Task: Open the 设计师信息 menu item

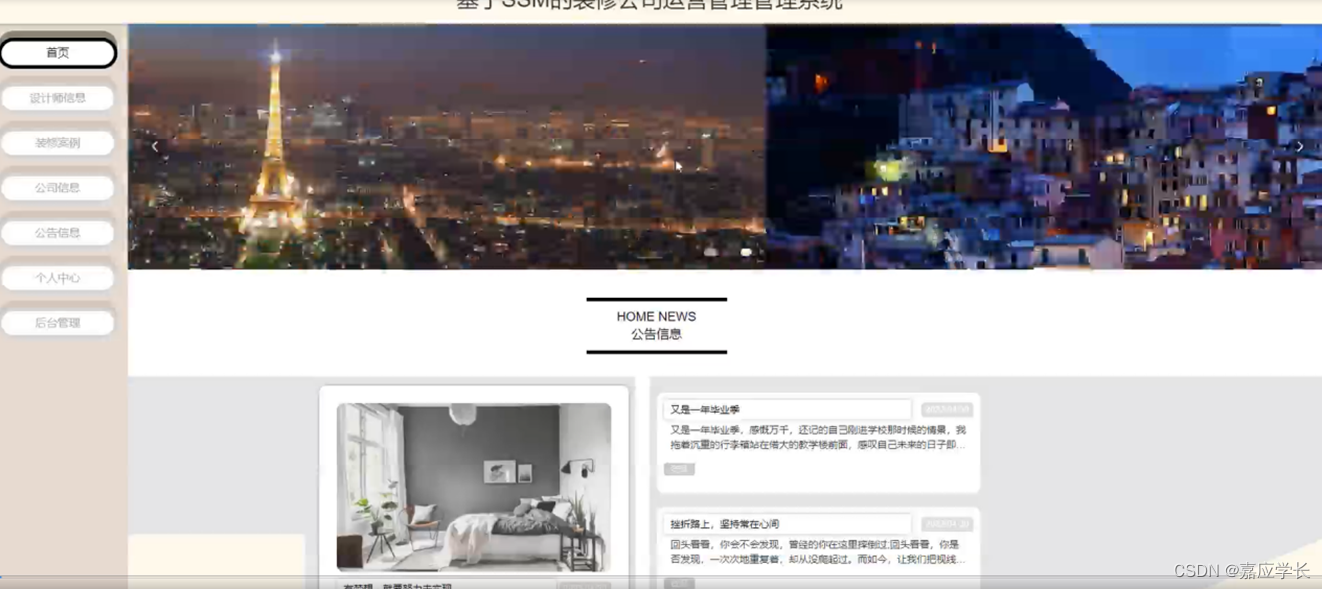Action: point(58,98)
